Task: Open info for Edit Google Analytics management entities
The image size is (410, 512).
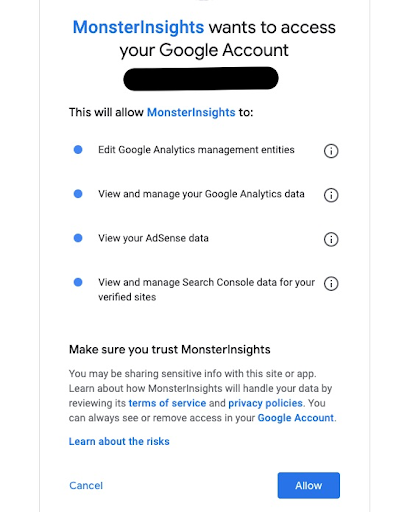Action: coord(331,151)
